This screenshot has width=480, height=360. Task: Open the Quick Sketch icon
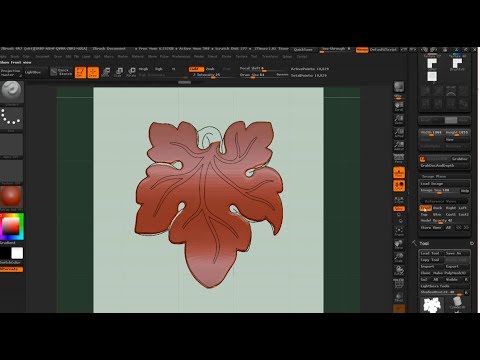61,72
